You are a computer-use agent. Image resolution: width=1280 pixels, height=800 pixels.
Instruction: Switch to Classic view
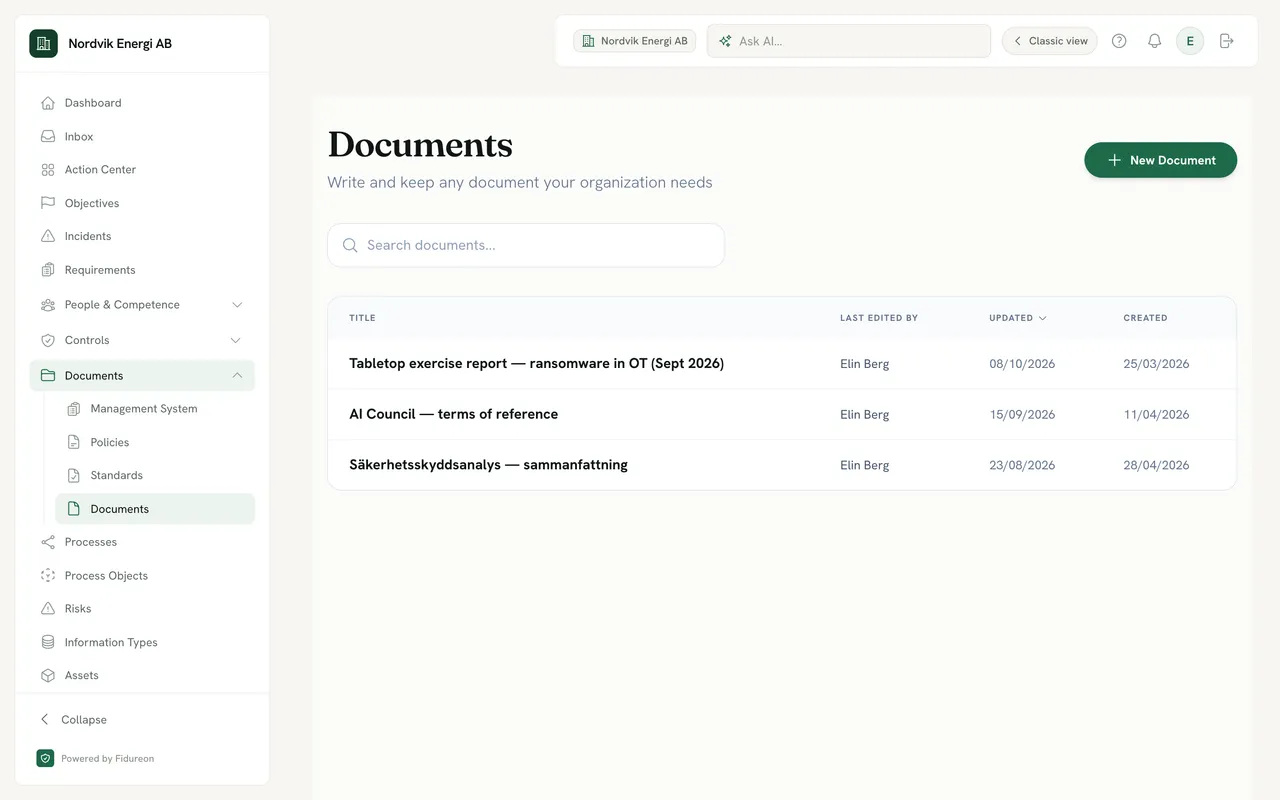tap(1050, 41)
